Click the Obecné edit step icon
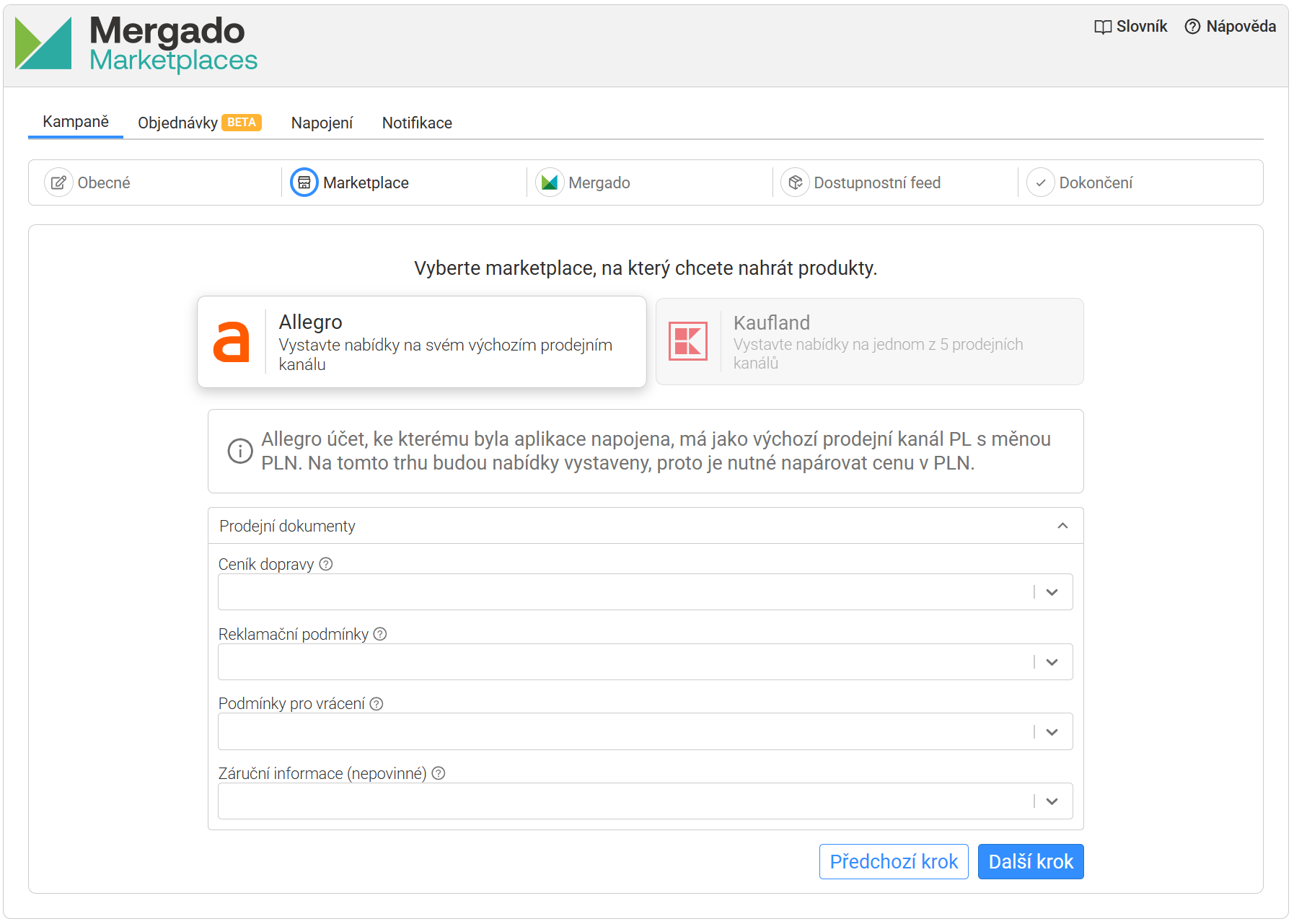 [x=58, y=182]
